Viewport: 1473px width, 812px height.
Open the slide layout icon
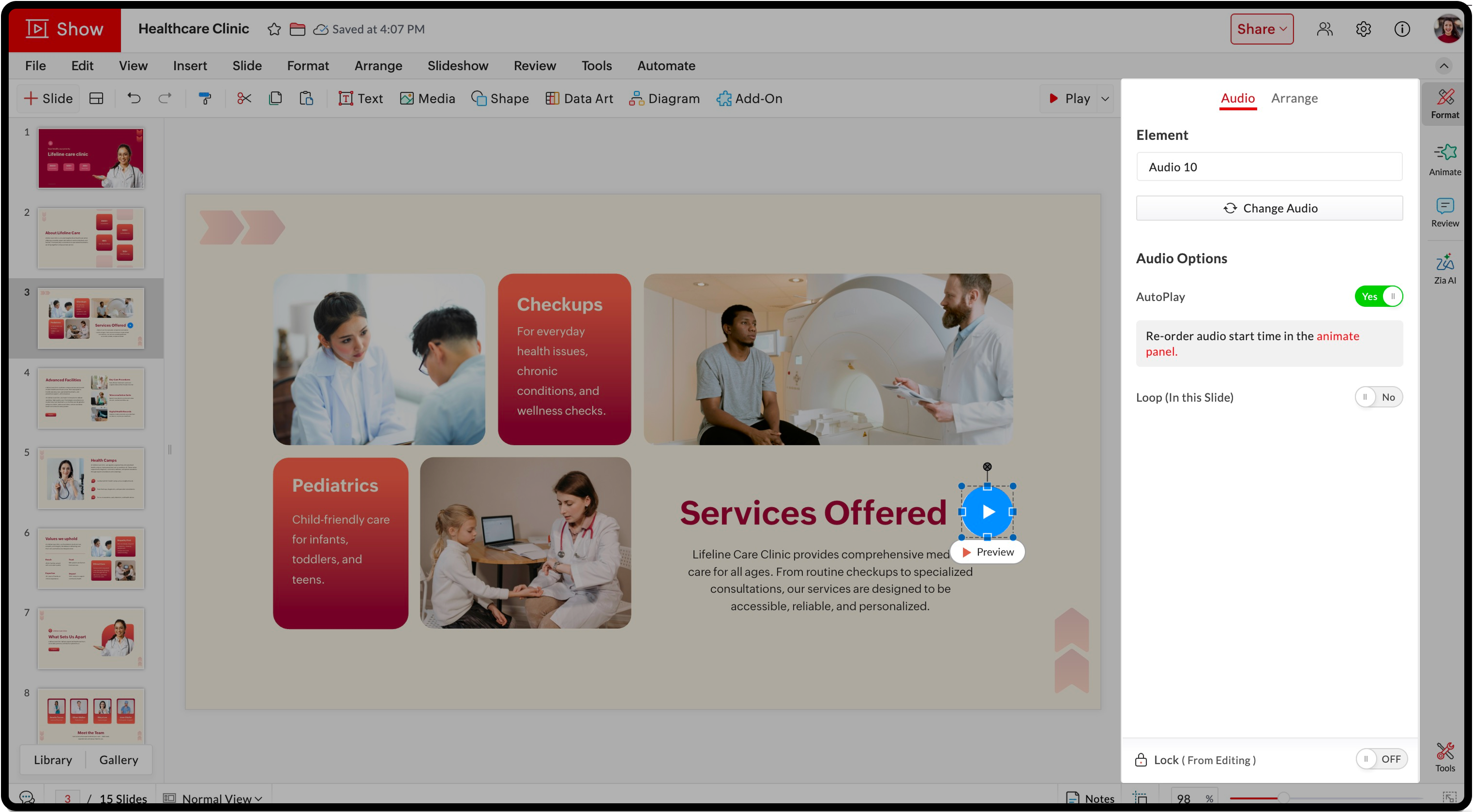tap(97, 98)
